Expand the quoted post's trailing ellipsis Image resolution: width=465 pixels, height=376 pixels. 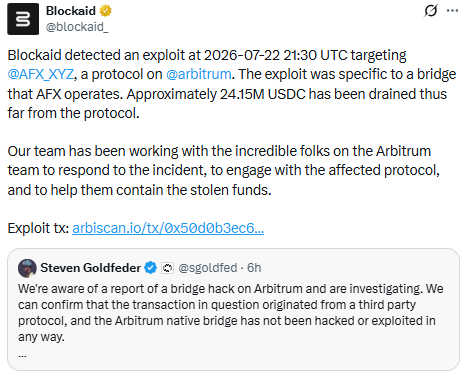tap(22, 356)
